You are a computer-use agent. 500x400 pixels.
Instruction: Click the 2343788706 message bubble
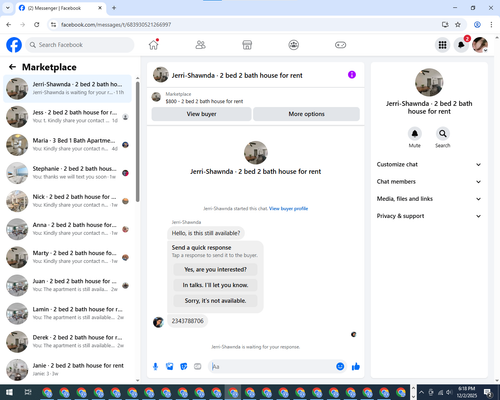187,321
